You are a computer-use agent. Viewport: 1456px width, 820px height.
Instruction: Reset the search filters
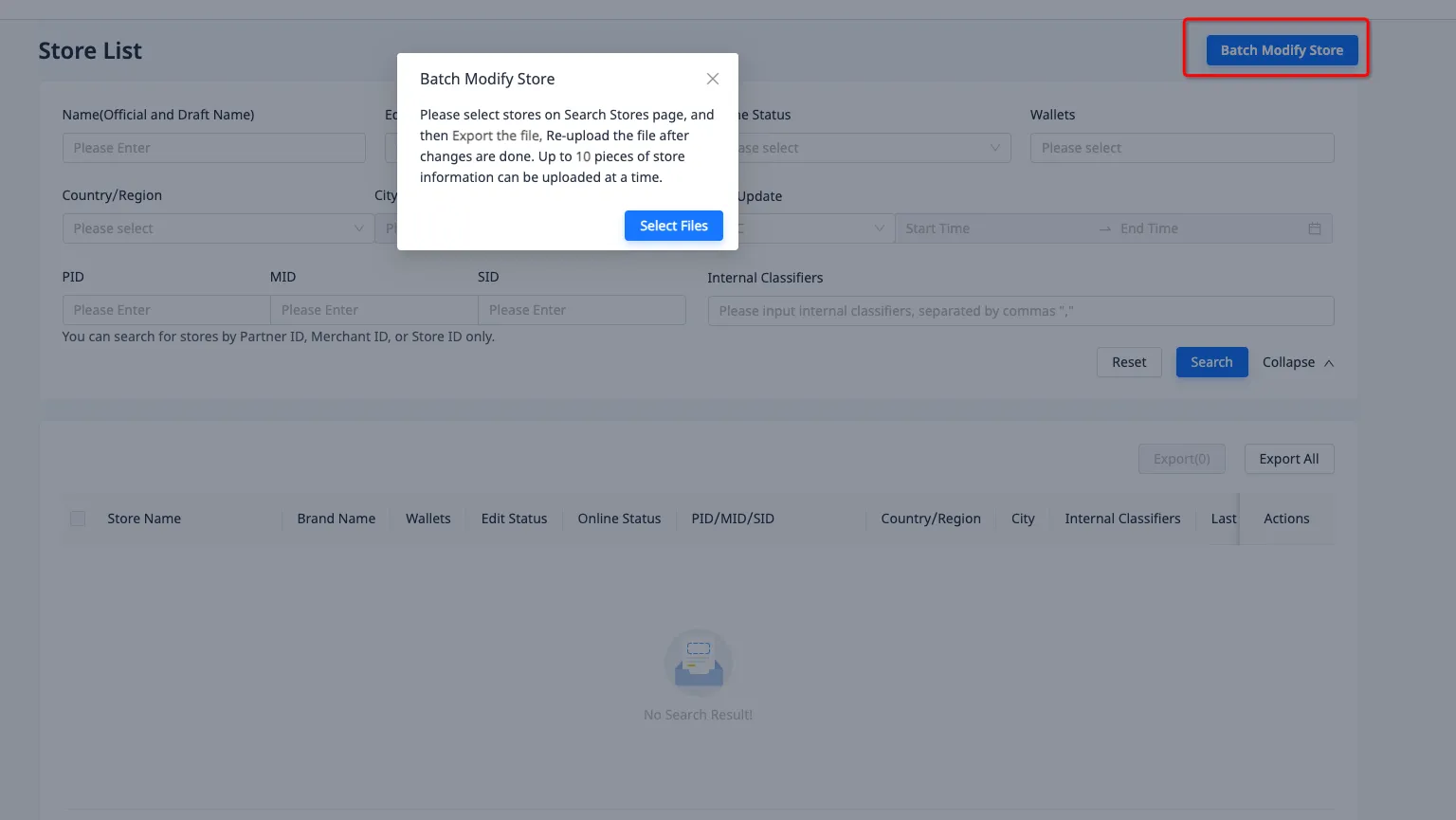[1128, 362]
